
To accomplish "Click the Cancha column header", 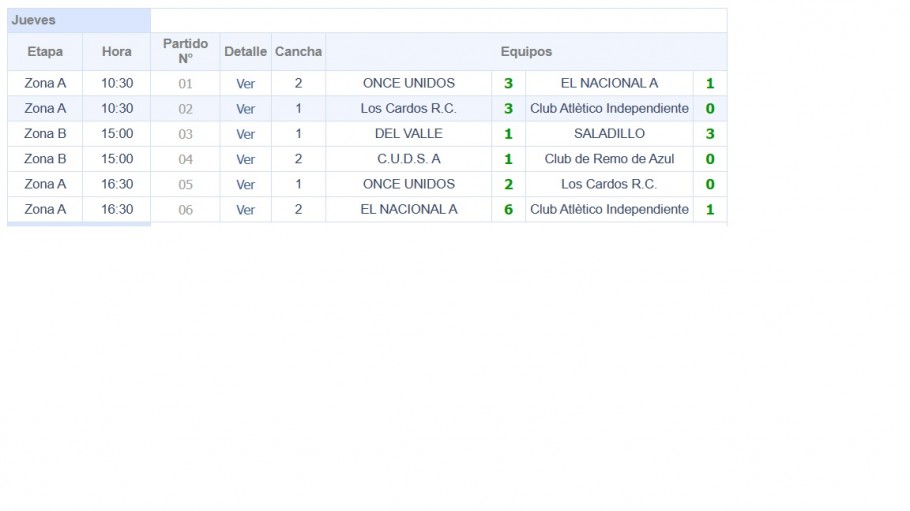I will [x=298, y=52].
